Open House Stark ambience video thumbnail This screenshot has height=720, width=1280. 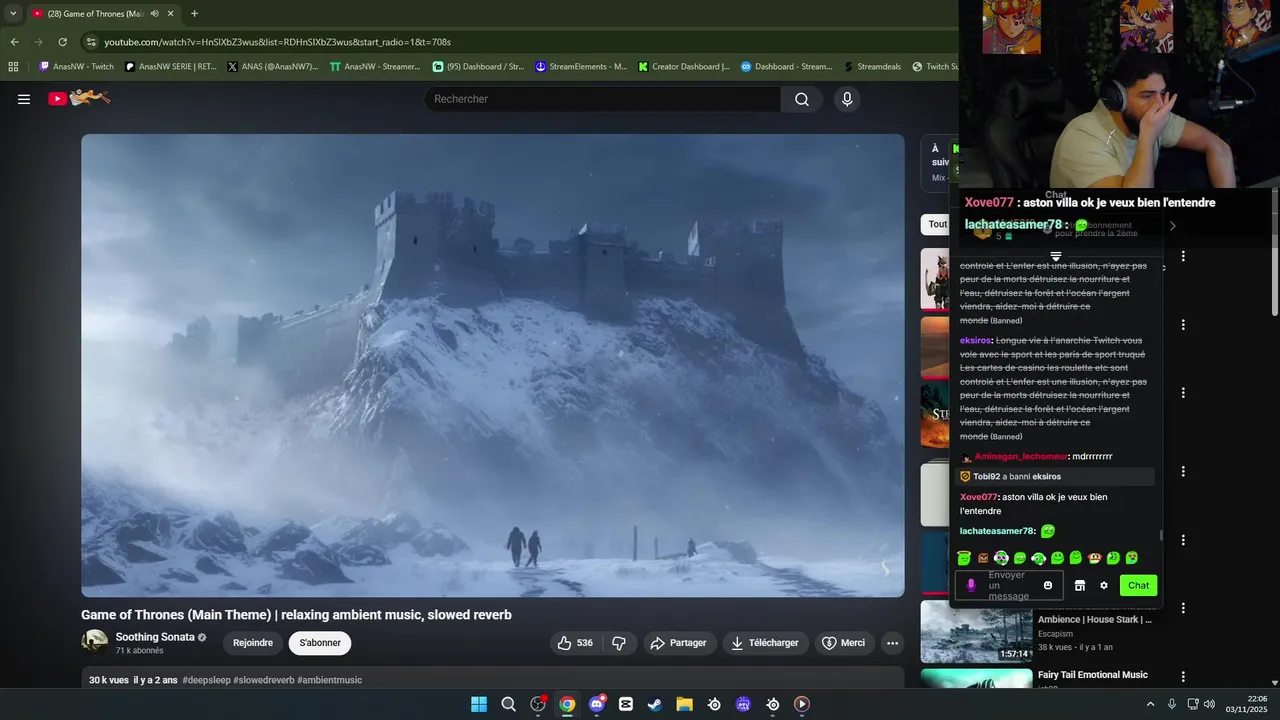(976, 631)
